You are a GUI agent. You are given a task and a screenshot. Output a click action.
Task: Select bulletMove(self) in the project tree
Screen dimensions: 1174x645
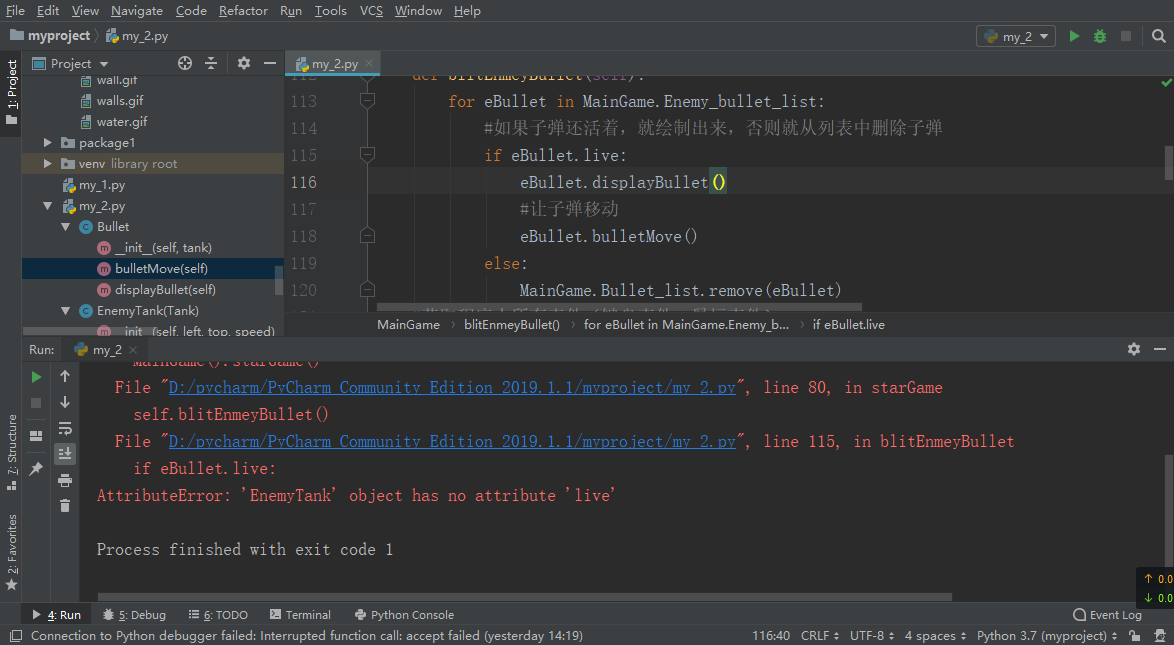click(x=161, y=268)
